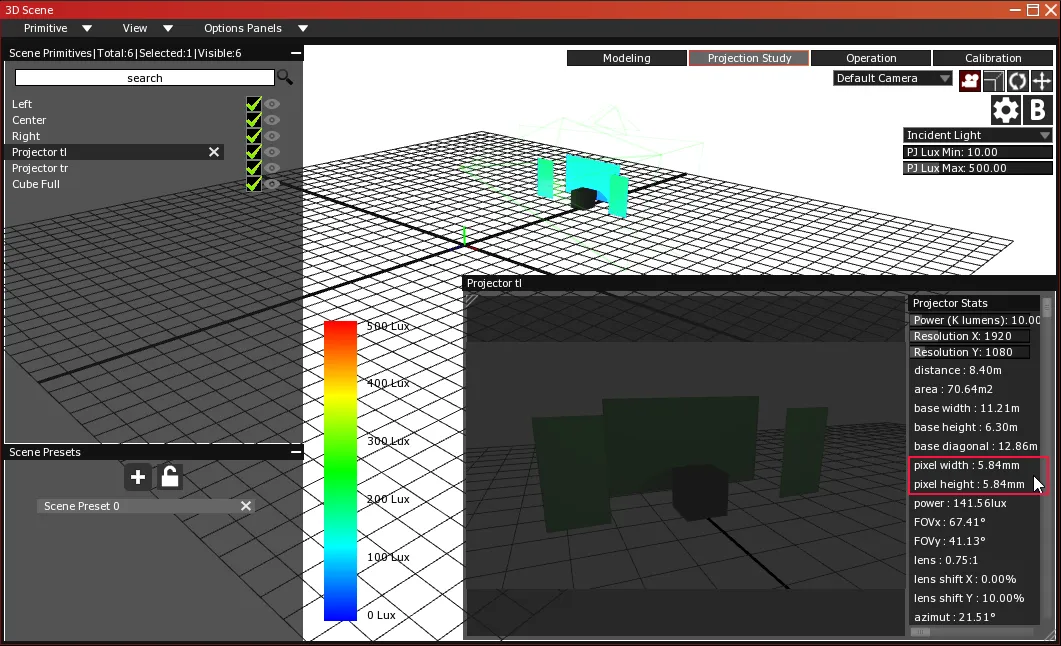Toggle the Right primitive checkbox

click(254, 136)
